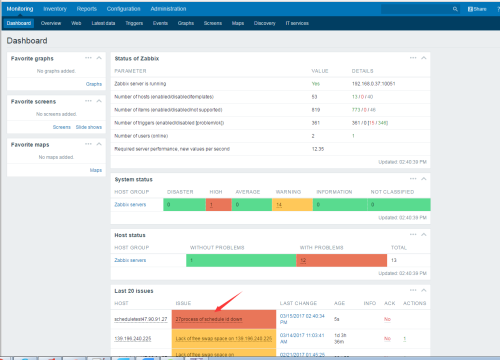
Task: Click the High severity count cell
Action: coord(218,205)
